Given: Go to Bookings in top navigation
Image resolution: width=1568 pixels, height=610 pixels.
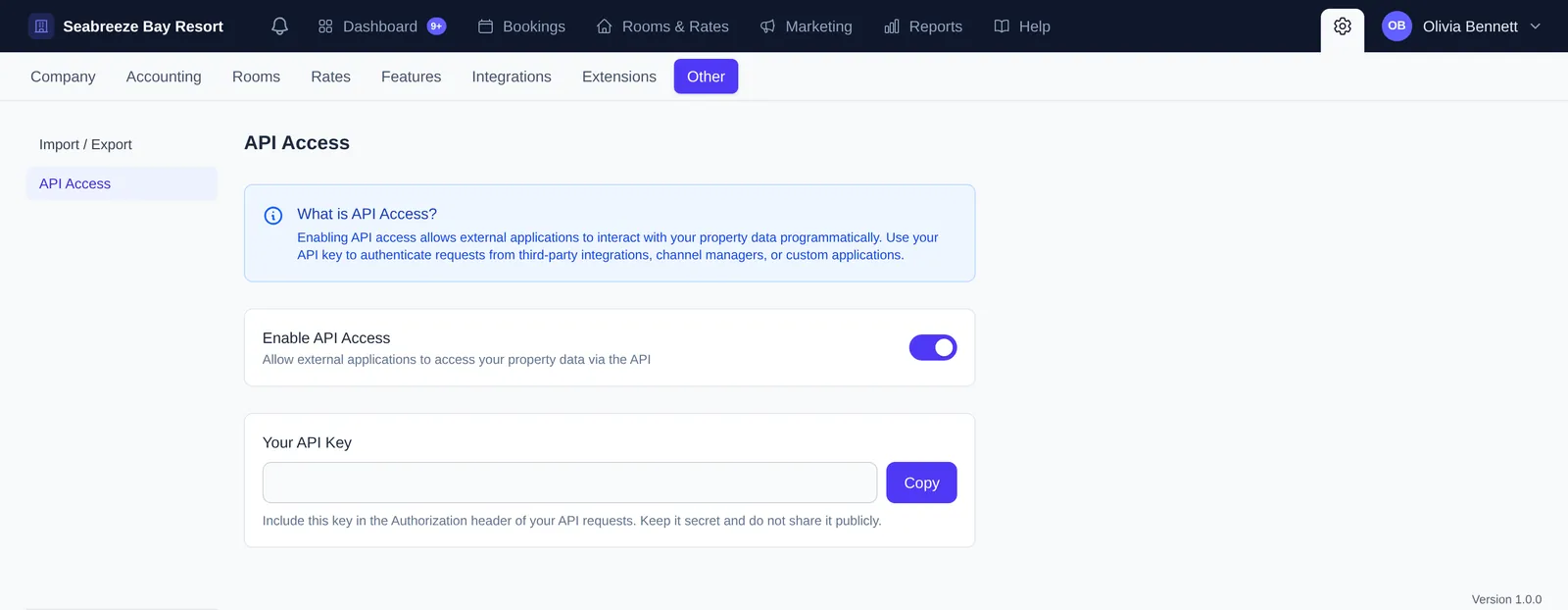Looking at the screenshot, I should click(521, 26).
